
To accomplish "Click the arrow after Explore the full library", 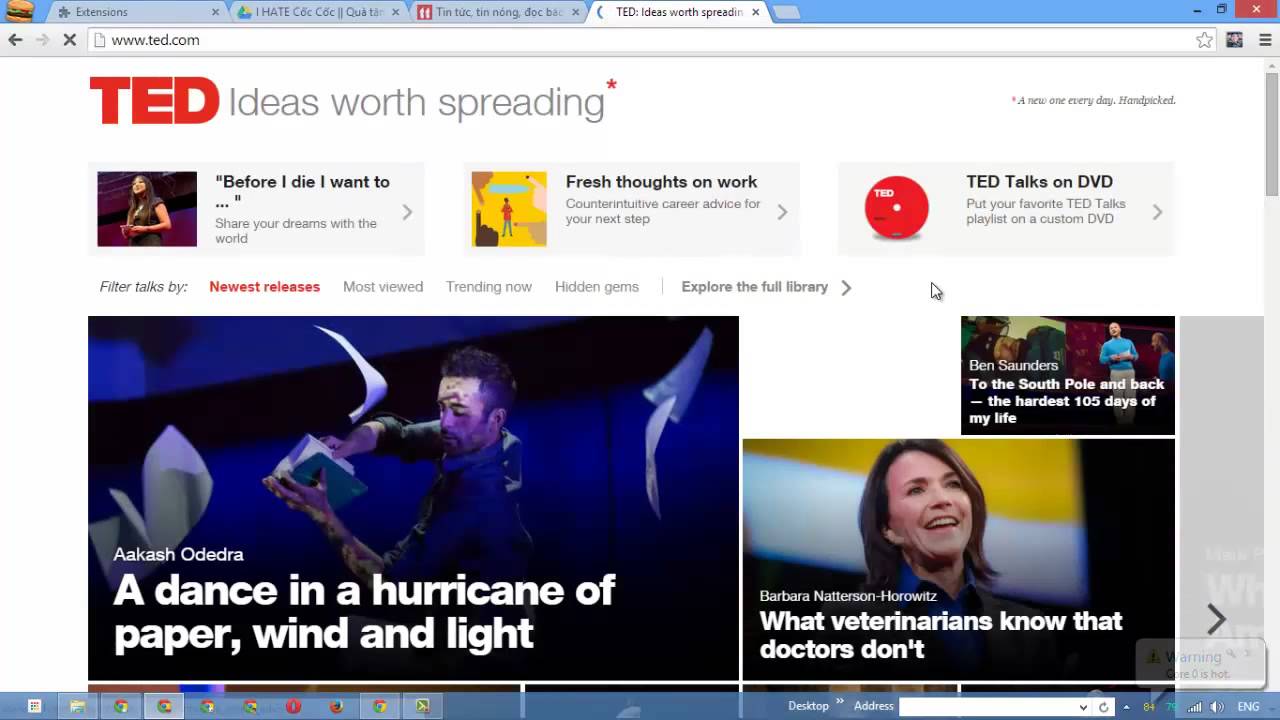I will [846, 287].
